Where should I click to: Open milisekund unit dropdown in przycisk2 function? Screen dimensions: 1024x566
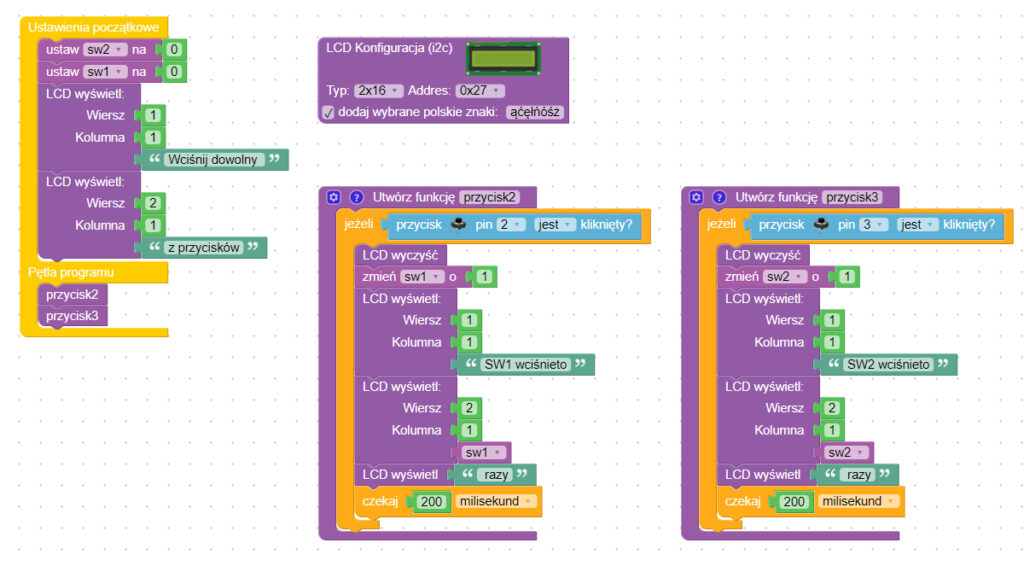[495, 501]
